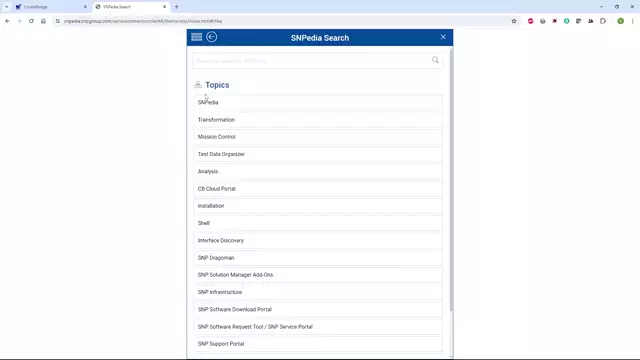Open the extensions puzzle menu
The height and width of the screenshot is (360, 640).
[603, 21]
